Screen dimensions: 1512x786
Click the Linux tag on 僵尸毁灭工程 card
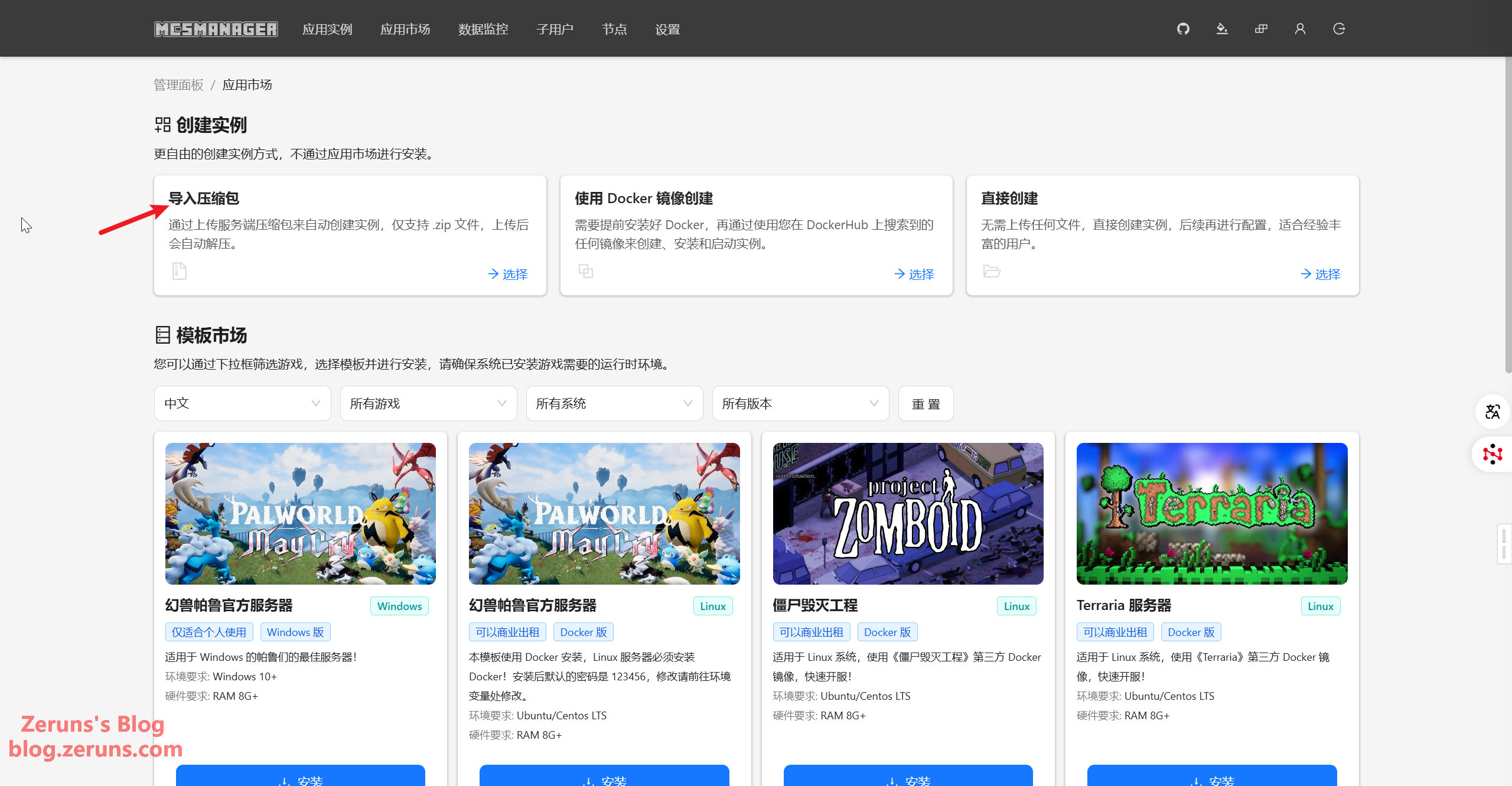tap(1016, 606)
